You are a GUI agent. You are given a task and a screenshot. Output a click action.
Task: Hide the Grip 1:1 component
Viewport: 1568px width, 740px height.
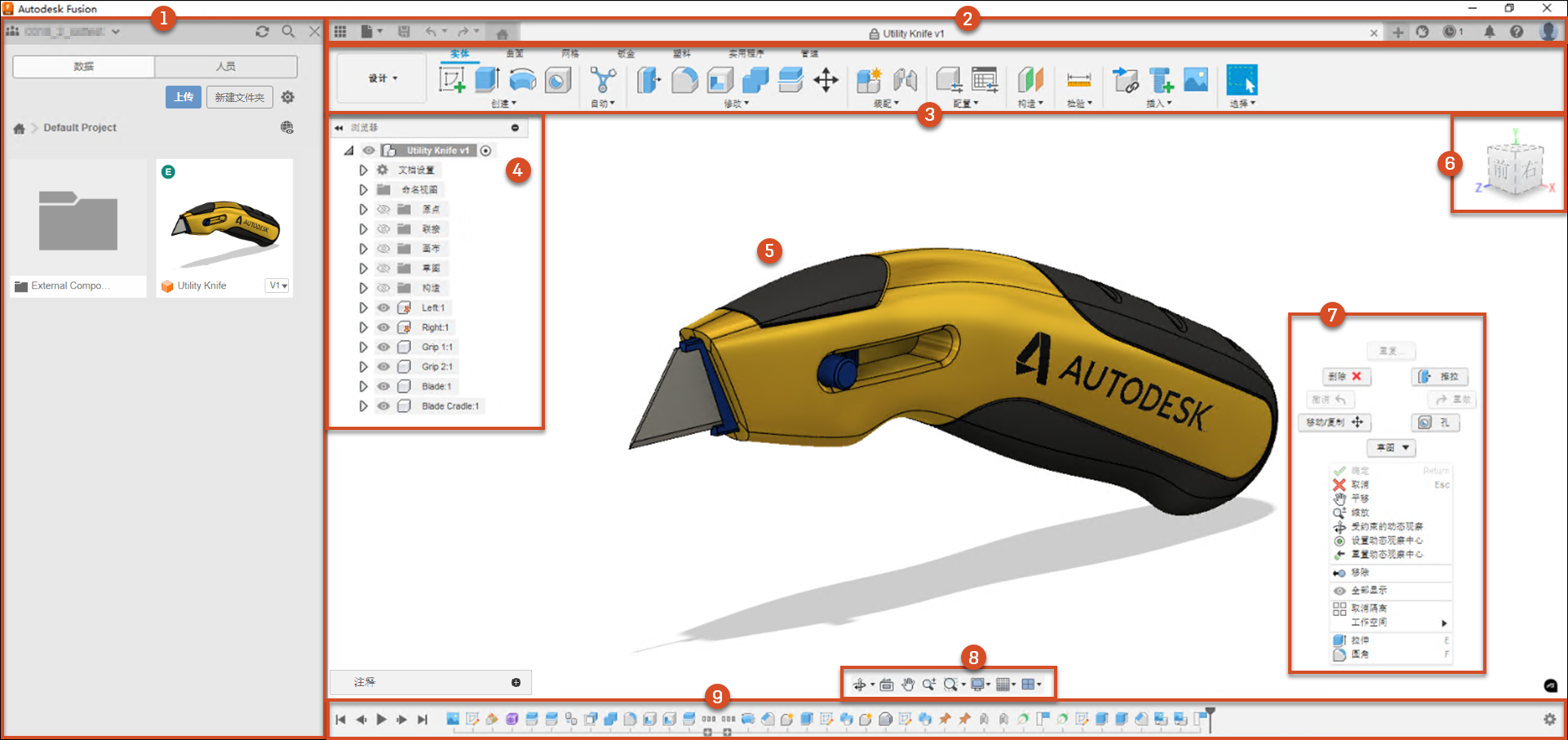click(x=383, y=347)
